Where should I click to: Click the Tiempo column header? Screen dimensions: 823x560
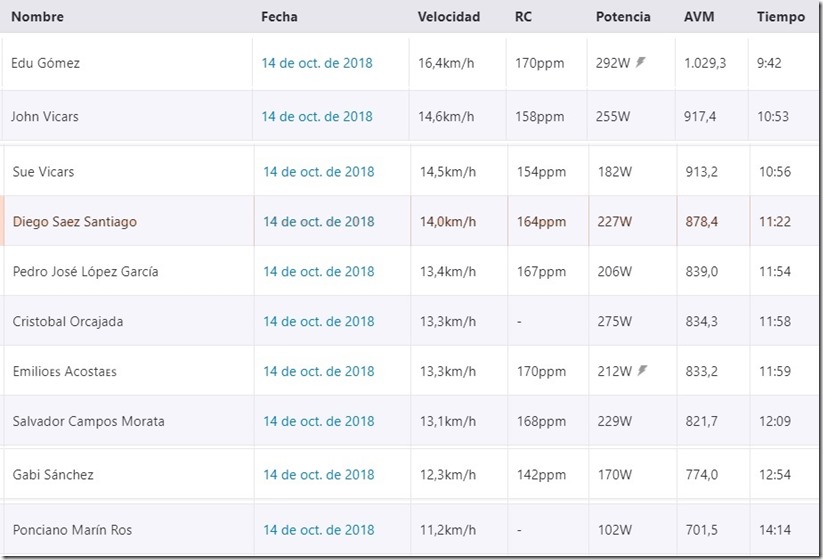pos(780,16)
